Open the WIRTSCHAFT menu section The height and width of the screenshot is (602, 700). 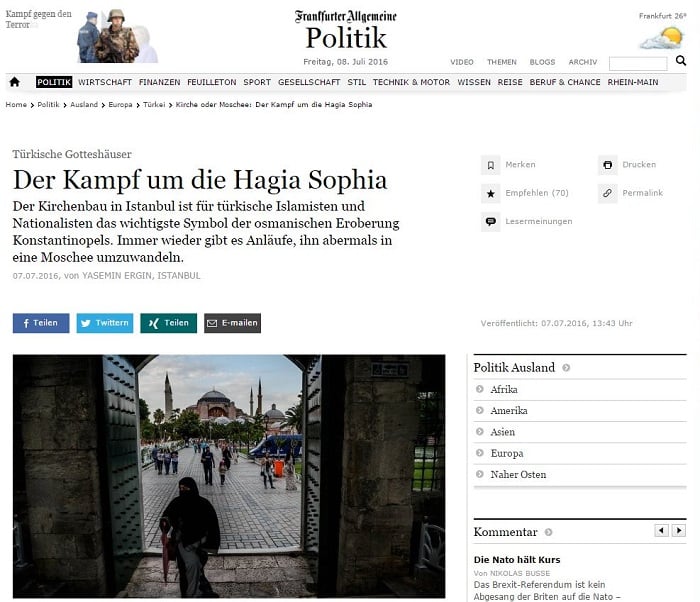pyautogui.click(x=105, y=82)
